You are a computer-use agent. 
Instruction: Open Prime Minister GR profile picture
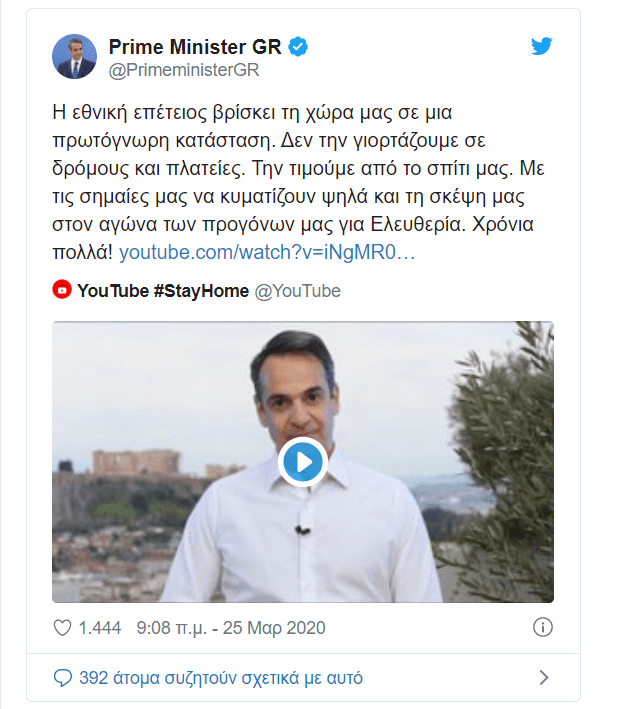(x=75, y=58)
